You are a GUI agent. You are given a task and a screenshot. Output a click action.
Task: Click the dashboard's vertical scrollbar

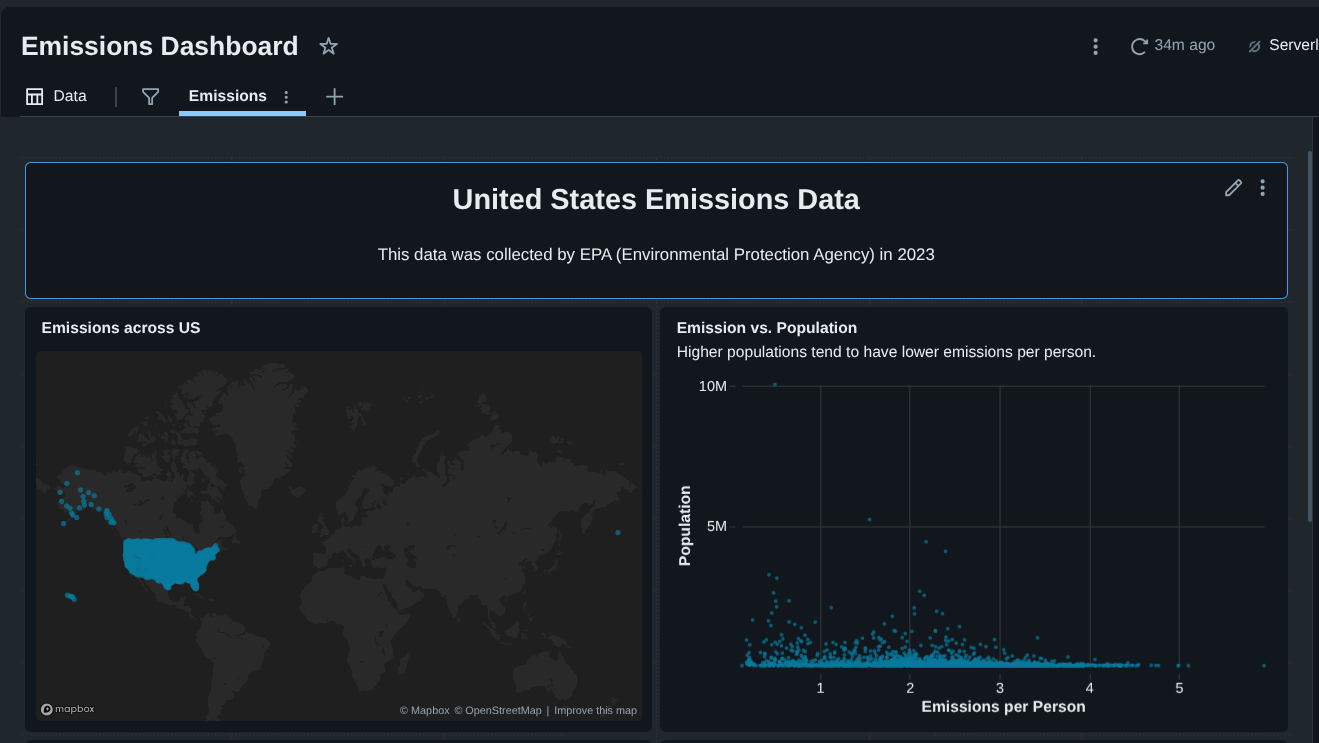(1310, 335)
